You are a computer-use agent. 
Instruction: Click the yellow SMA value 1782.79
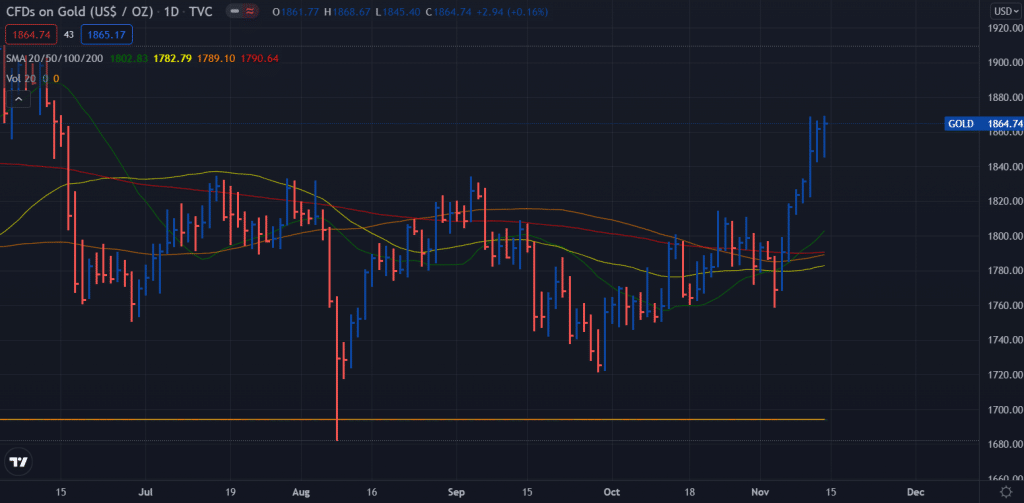tap(172, 58)
